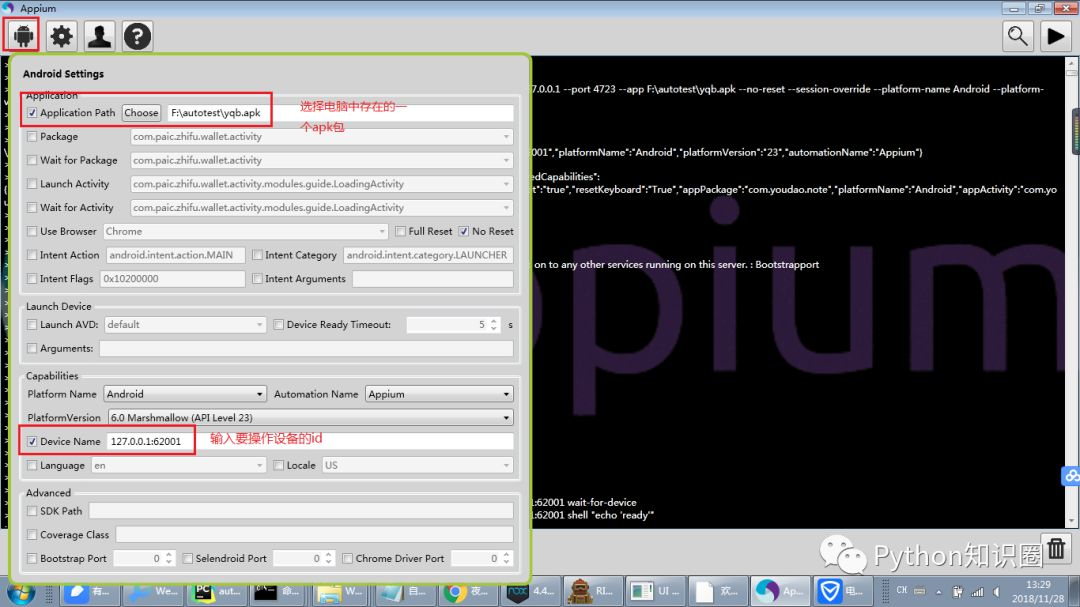Screen dimensions: 1080x607
Task: Uncheck the Application Path checkbox
Action: pyautogui.click(x=32, y=112)
